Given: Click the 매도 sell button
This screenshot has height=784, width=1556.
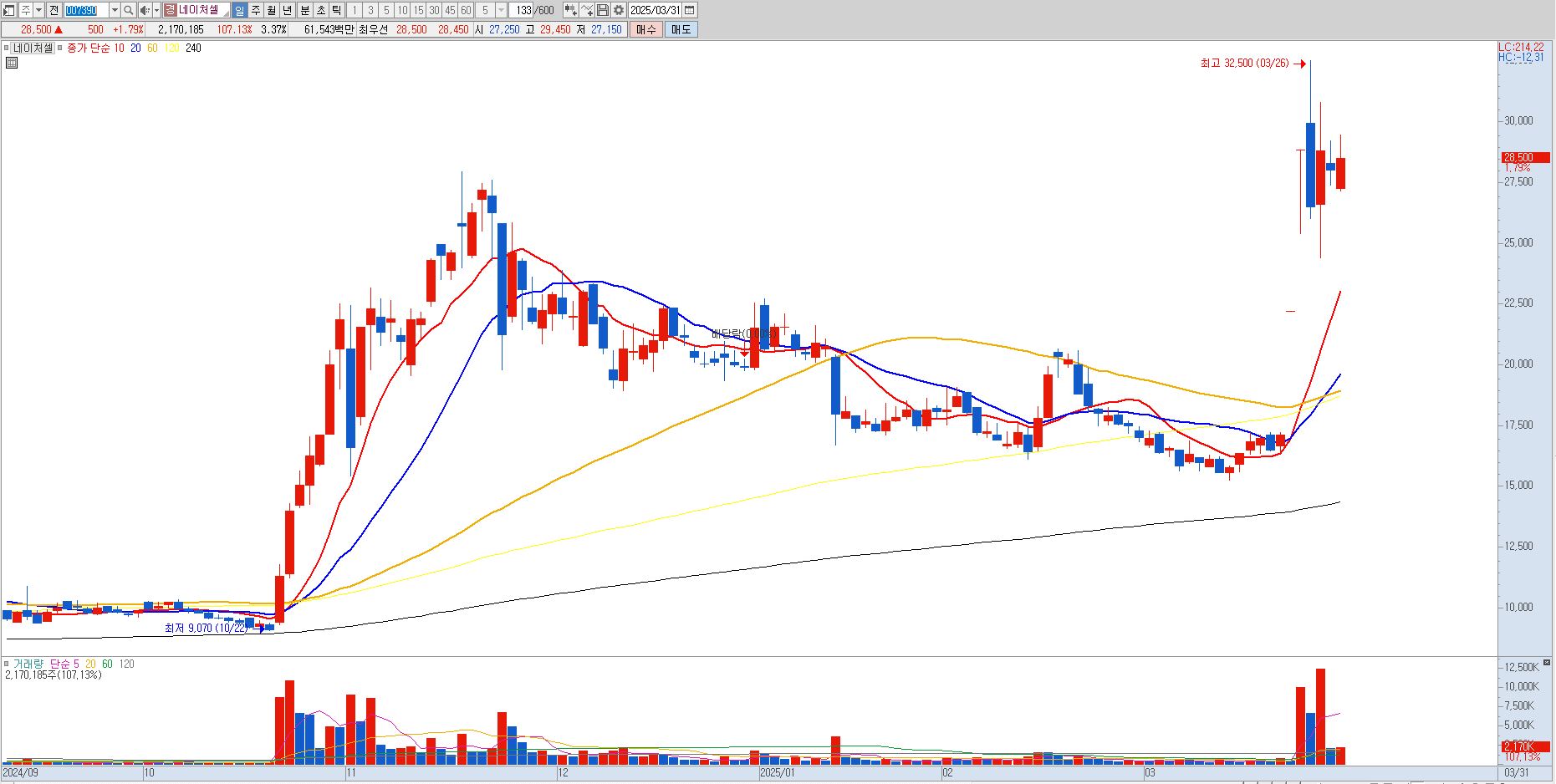Looking at the screenshot, I should tap(681, 29).
